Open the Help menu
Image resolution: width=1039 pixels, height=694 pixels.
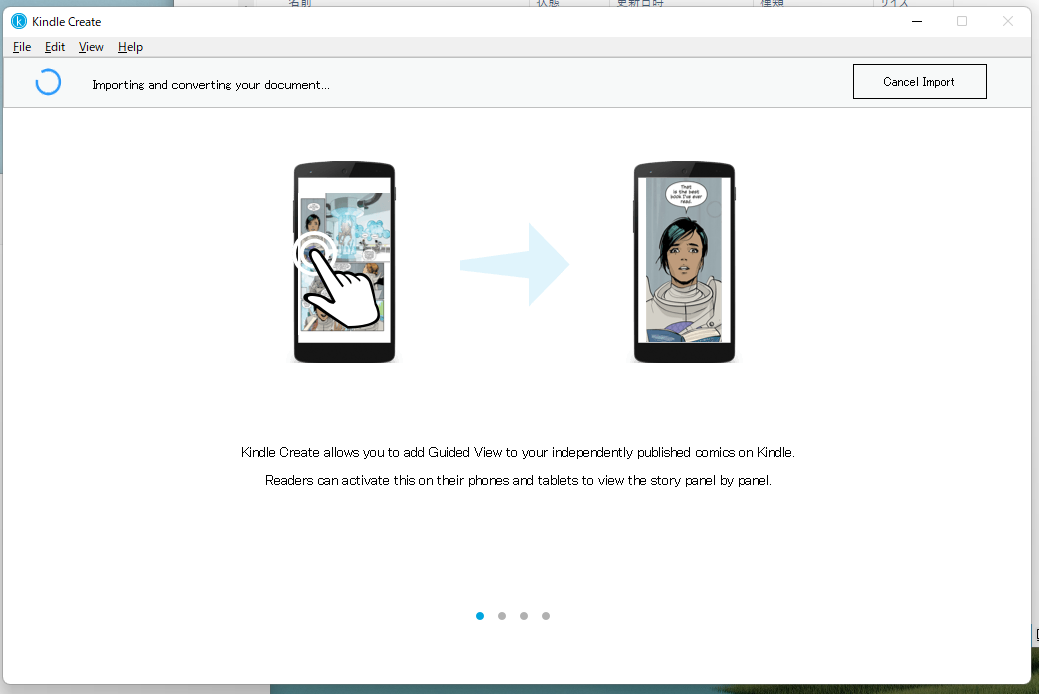pos(130,47)
